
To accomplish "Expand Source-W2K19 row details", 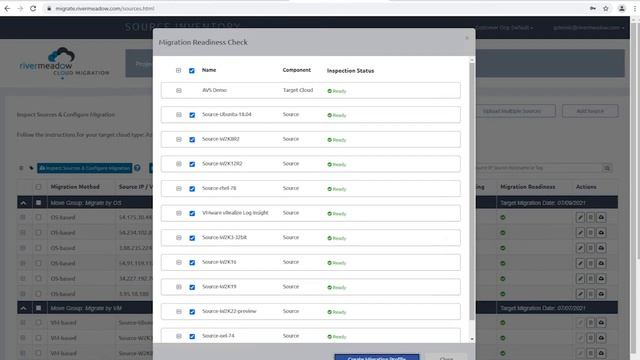I will click(x=179, y=287).
